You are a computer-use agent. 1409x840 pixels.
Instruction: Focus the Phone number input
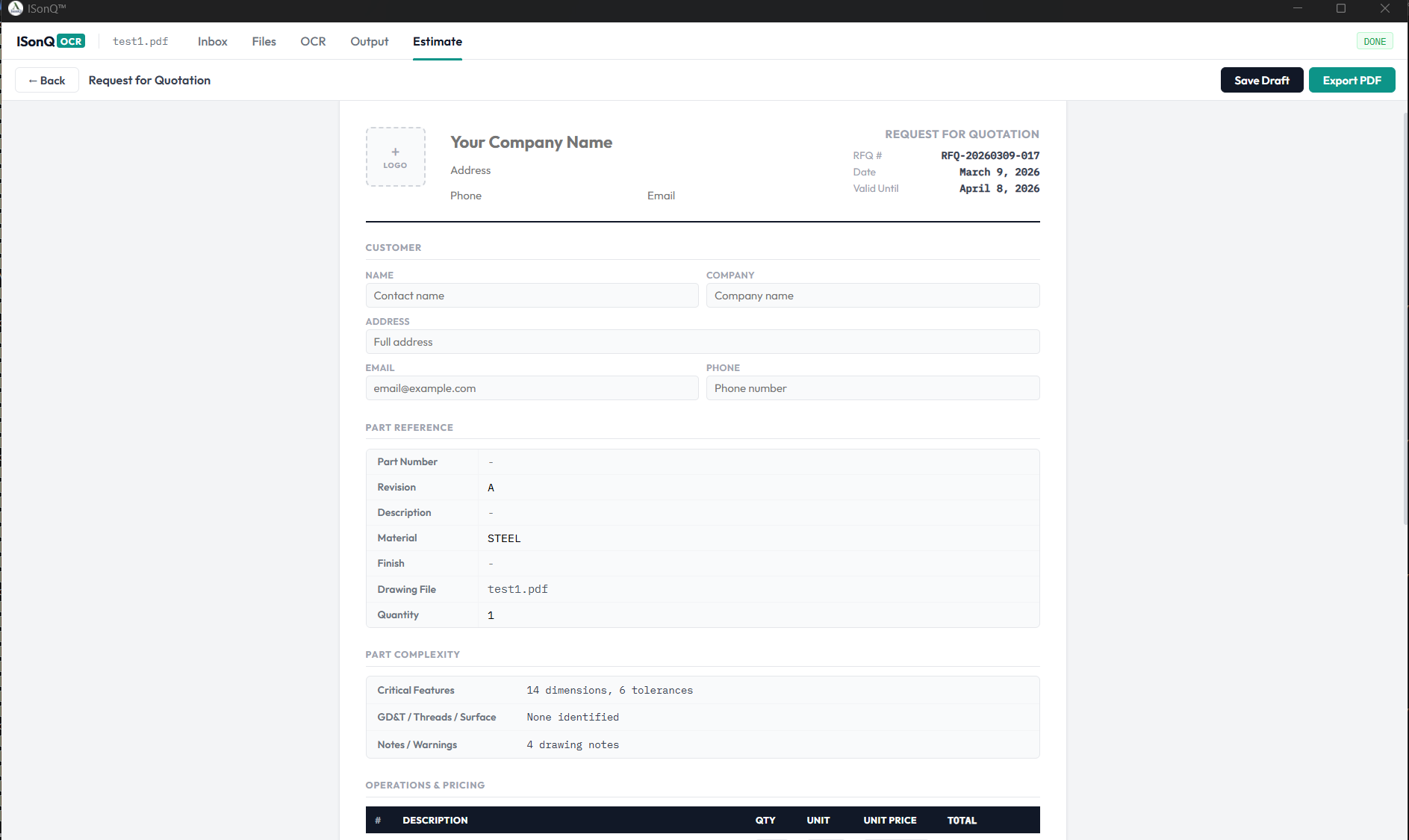[x=873, y=388]
